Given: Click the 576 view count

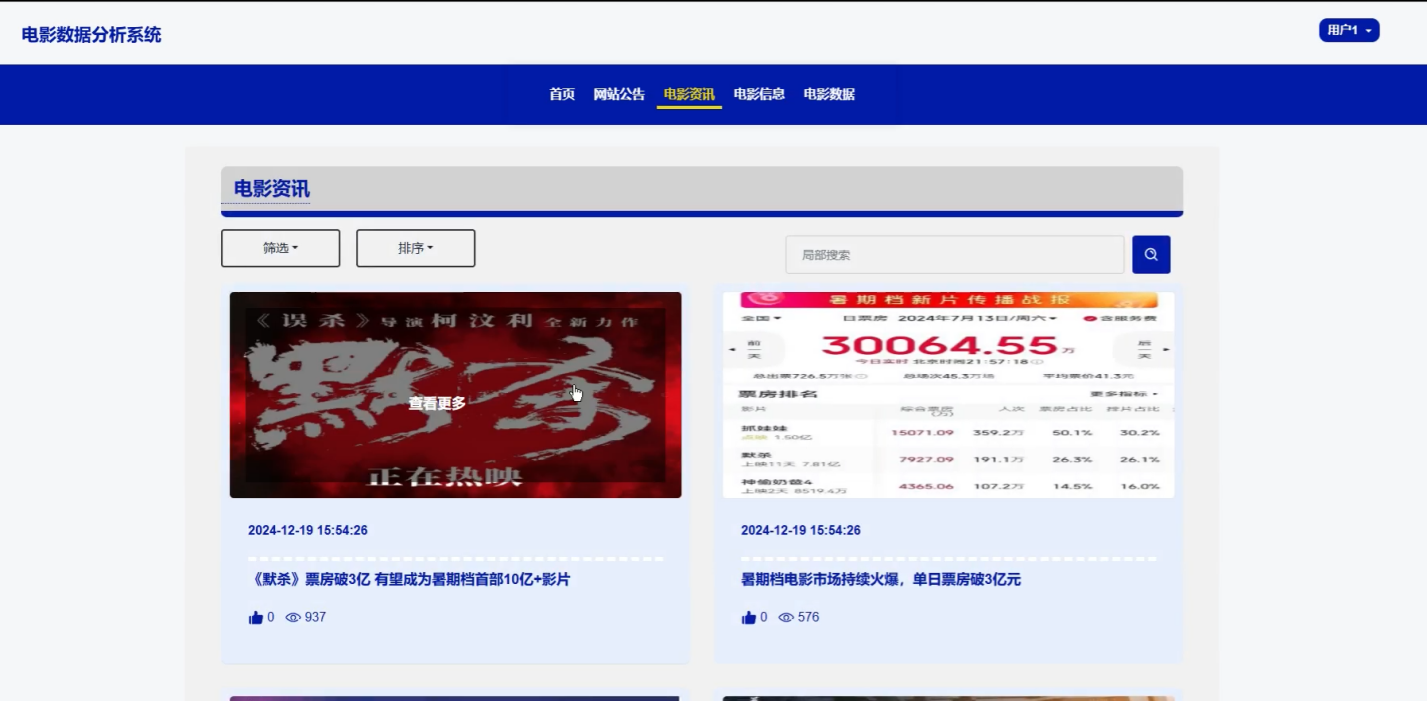Looking at the screenshot, I should 808,618.
